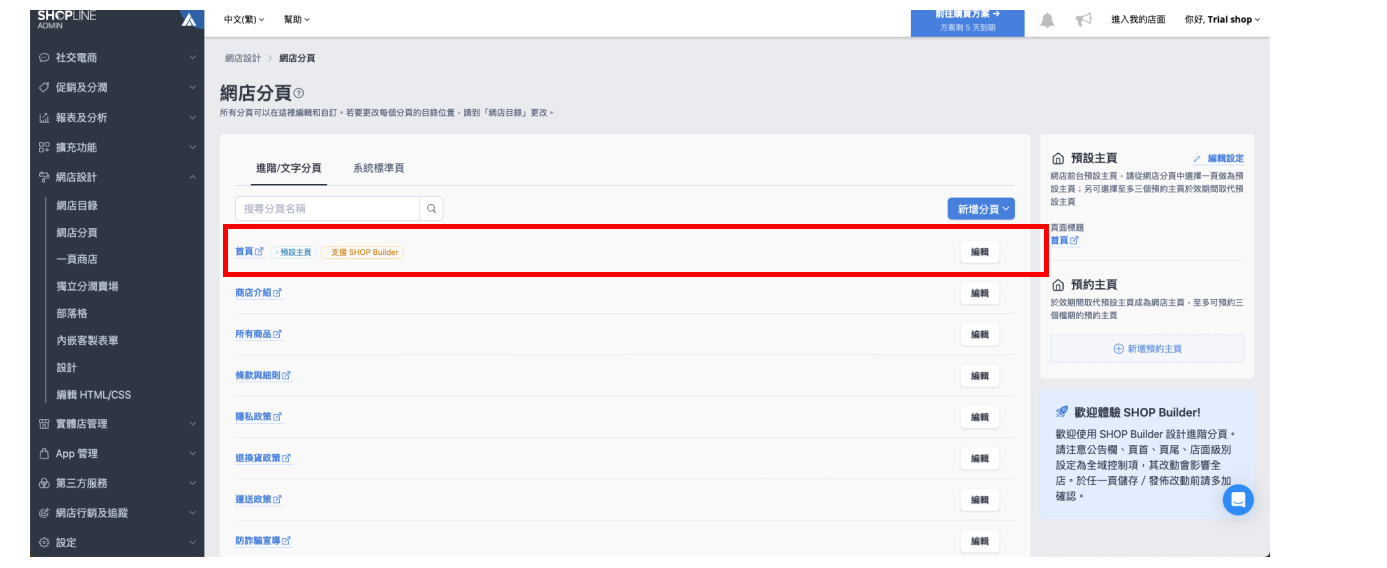Open 內嵌客製表單 in sidebar
This screenshot has height=568, width=1387.
pyautogui.click(x=87, y=340)
